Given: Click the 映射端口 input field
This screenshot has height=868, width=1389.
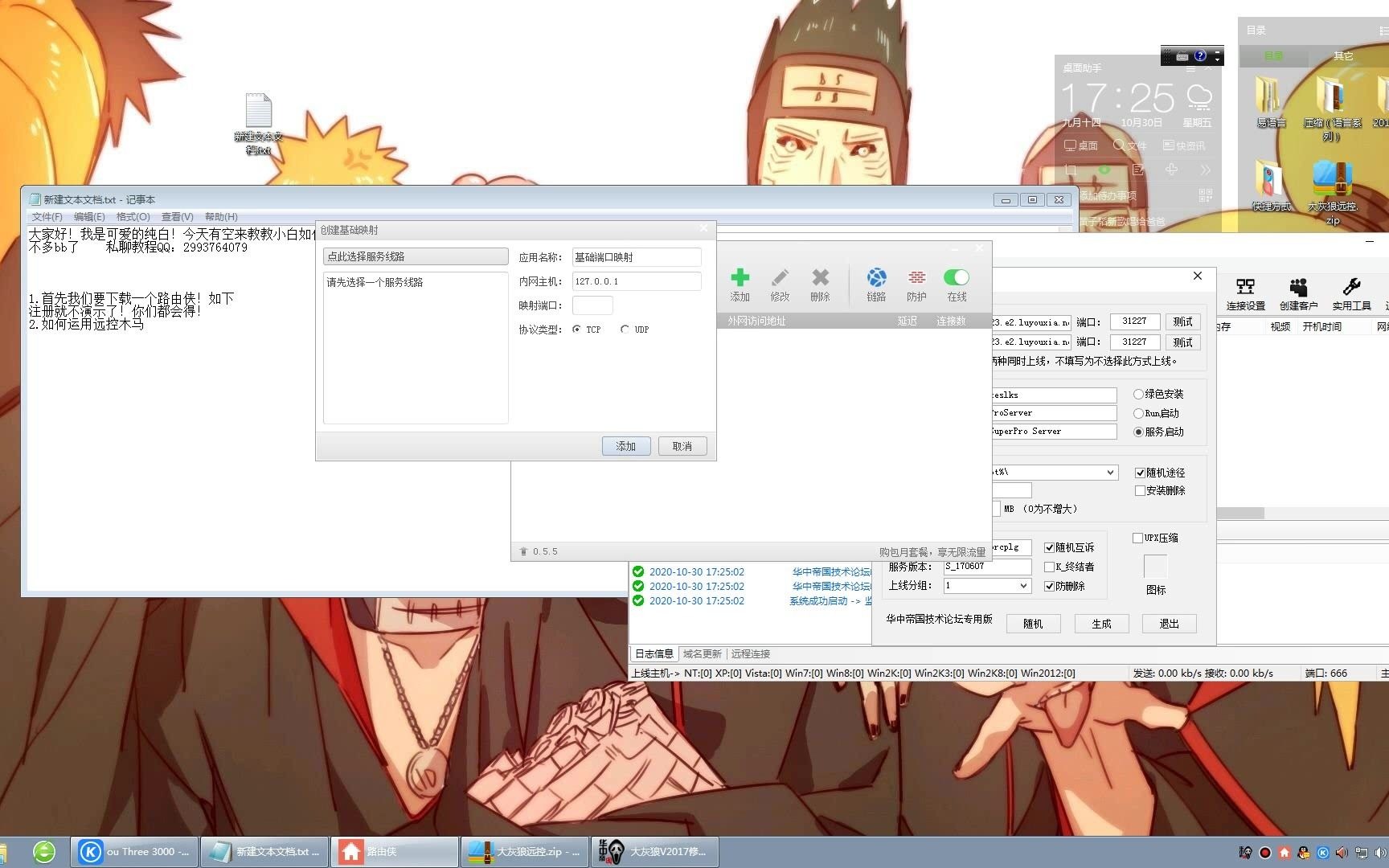Looking at the screenshot, I should pyautogui.click(x=592, y=305).
